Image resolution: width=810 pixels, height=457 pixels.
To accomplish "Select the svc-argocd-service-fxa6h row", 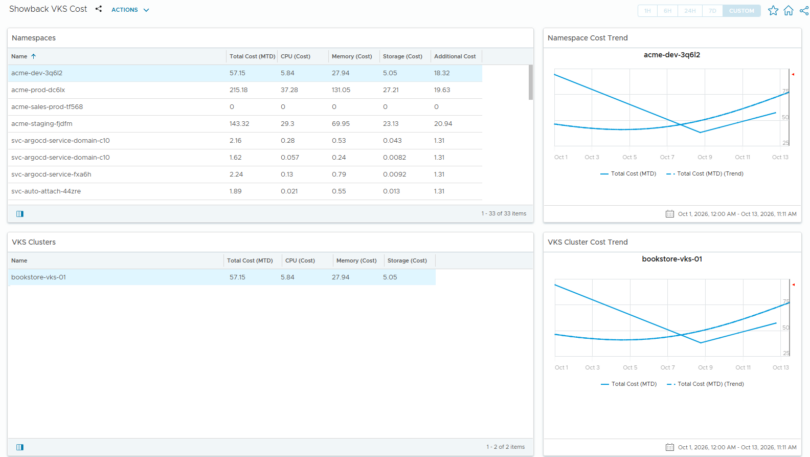I will click(245, 175).
